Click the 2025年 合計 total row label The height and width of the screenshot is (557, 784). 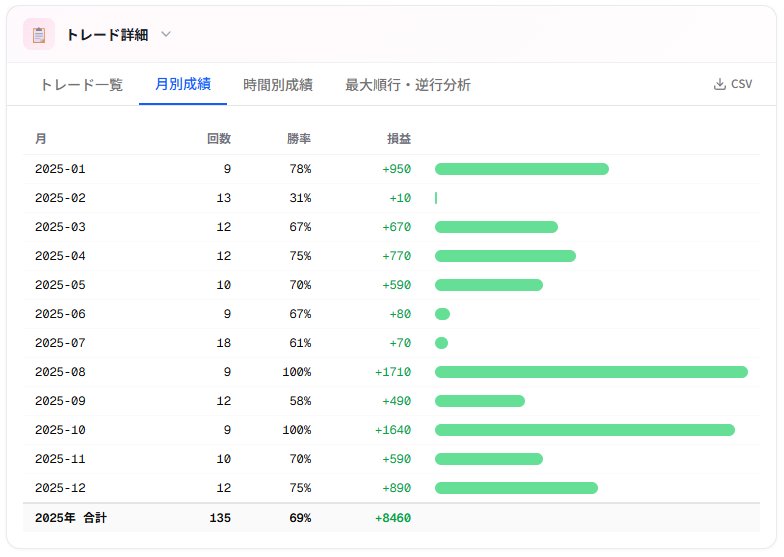click(x=70, y=518)
